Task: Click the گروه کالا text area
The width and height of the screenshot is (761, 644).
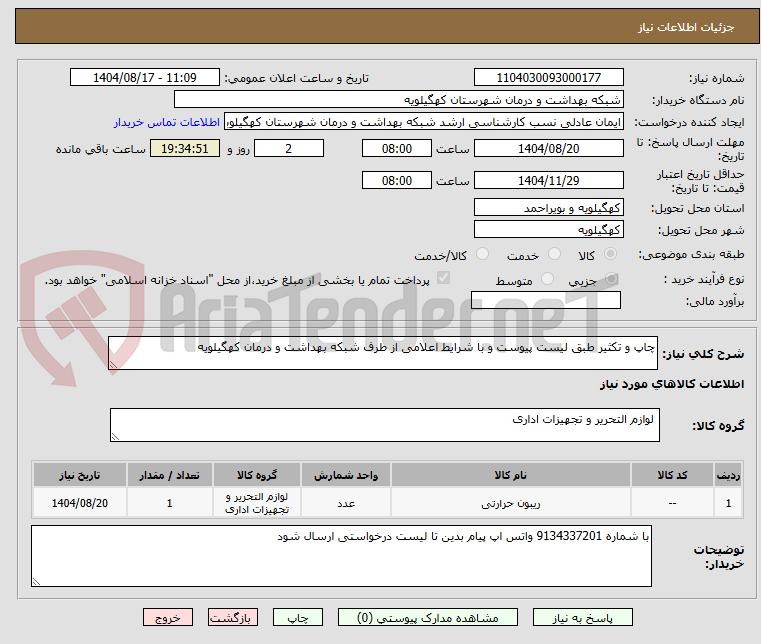Action: click(385, 425)
